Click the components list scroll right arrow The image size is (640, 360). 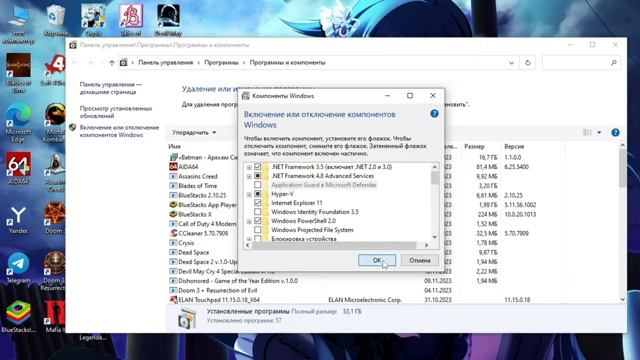(426, 245)
